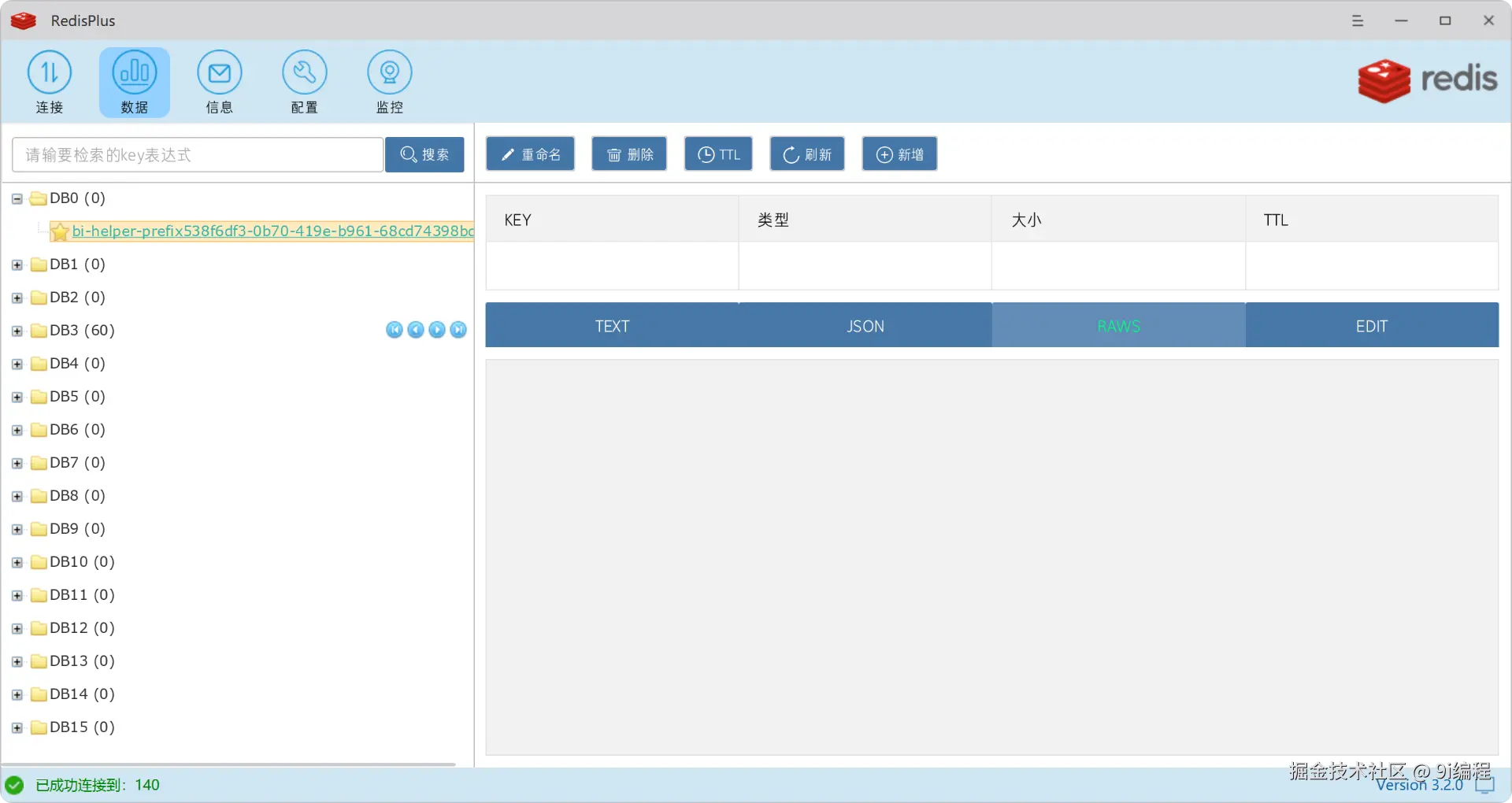Click the DB10 folder icon
Image resolution: width=1512 pixels, height=803 pixels.
point(39,562)
